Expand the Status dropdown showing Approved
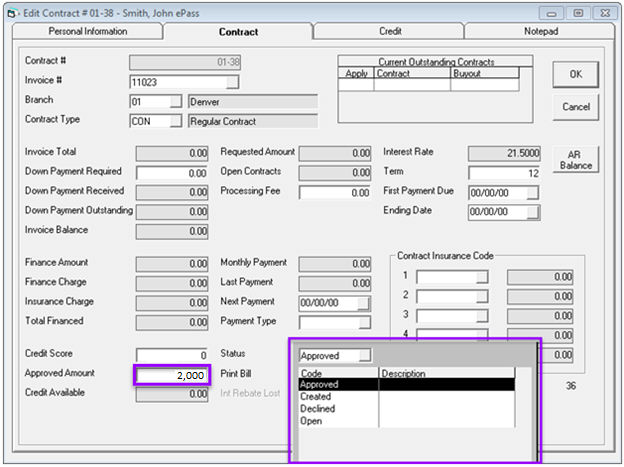 coord(365,355)
